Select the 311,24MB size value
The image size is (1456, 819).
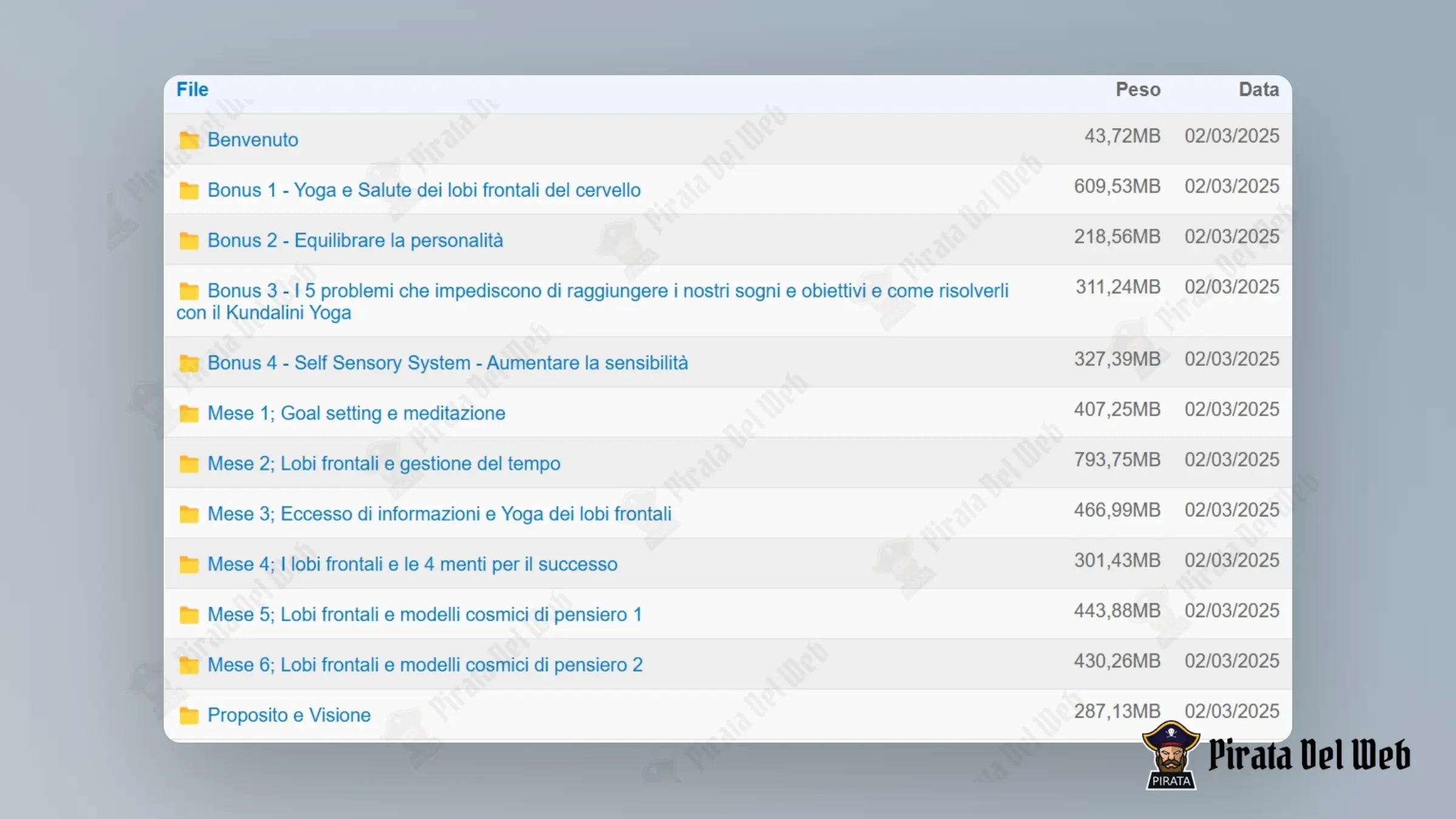(1118, 287)
